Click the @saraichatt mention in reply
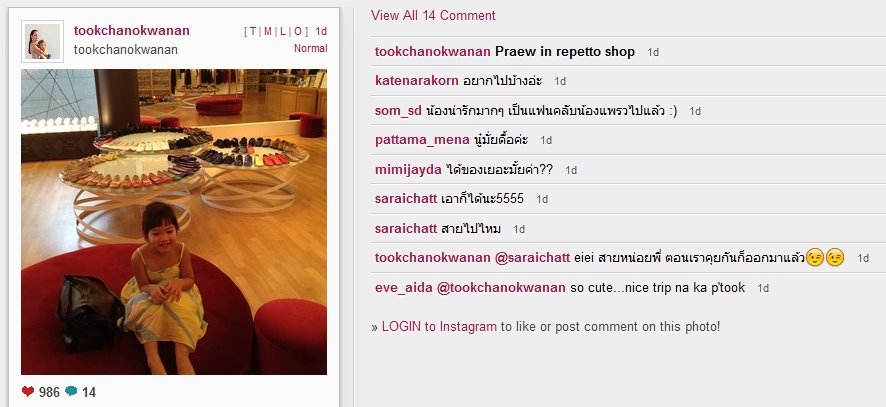 (x=532, y=258)
